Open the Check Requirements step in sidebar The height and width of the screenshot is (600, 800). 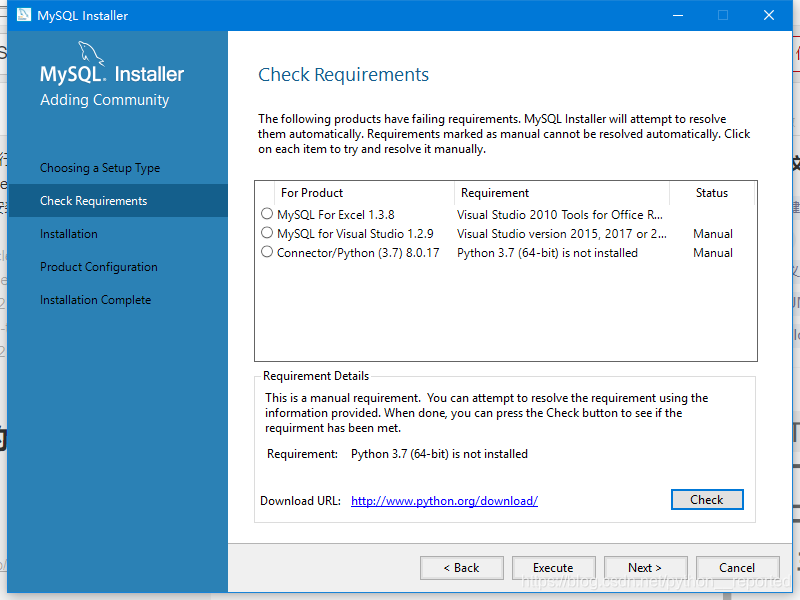(118, 201)
